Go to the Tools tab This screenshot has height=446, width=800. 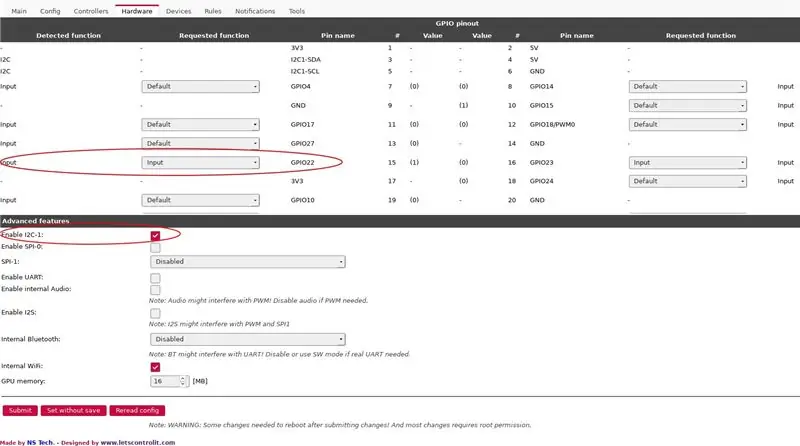click(296, 11)
